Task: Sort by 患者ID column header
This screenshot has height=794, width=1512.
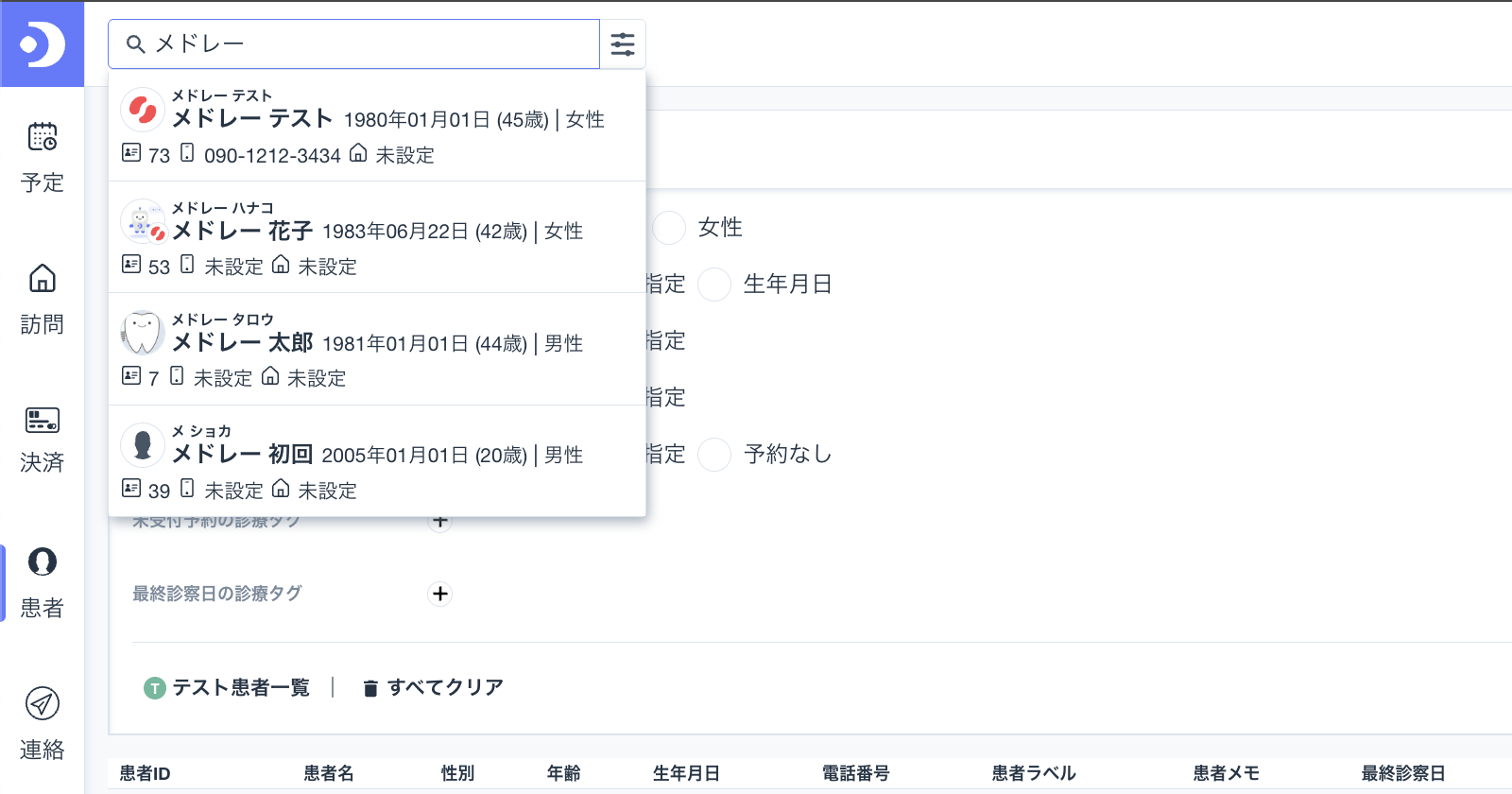Action: [145, 773]
